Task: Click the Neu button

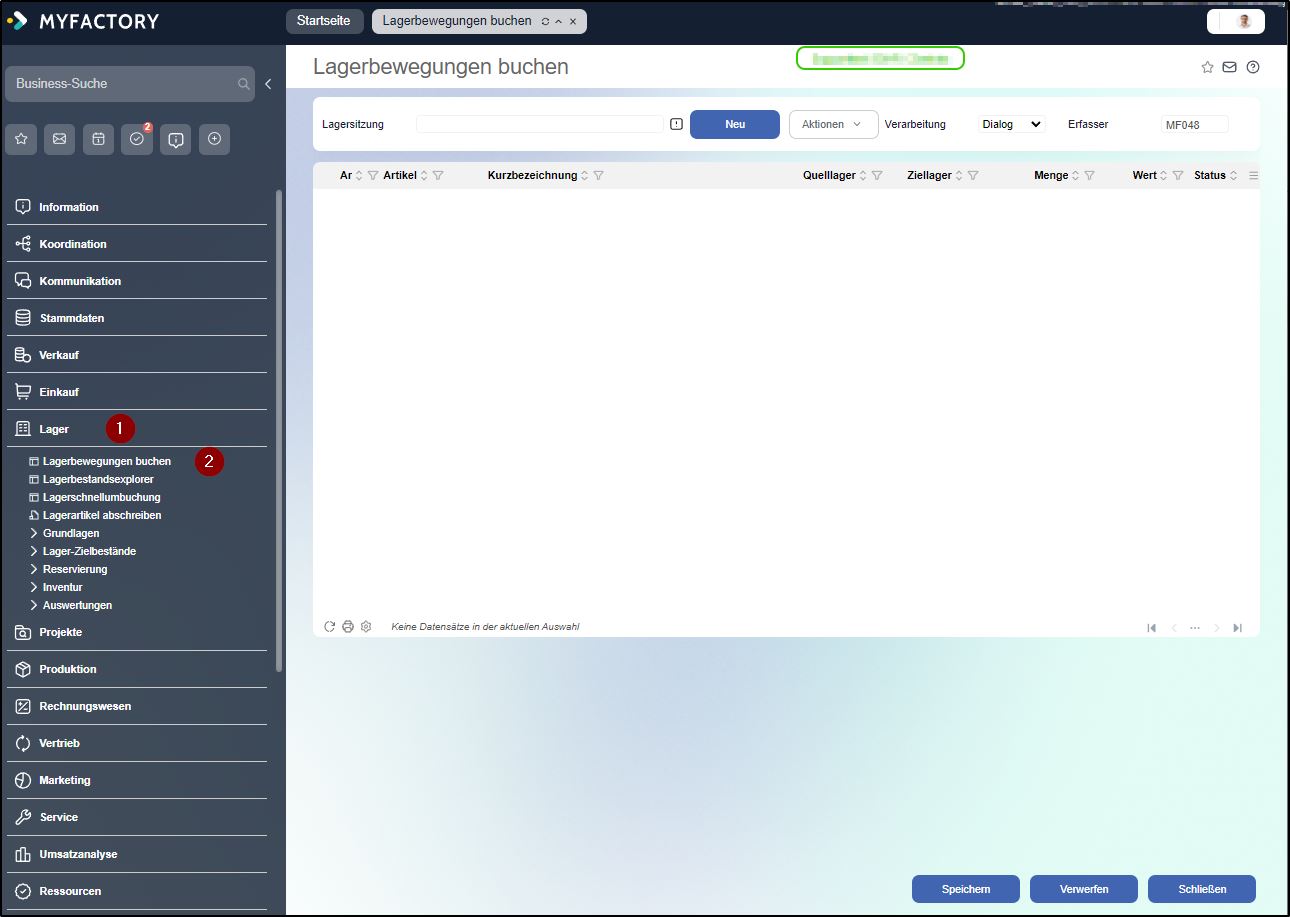Action: (x=735, y=124)
